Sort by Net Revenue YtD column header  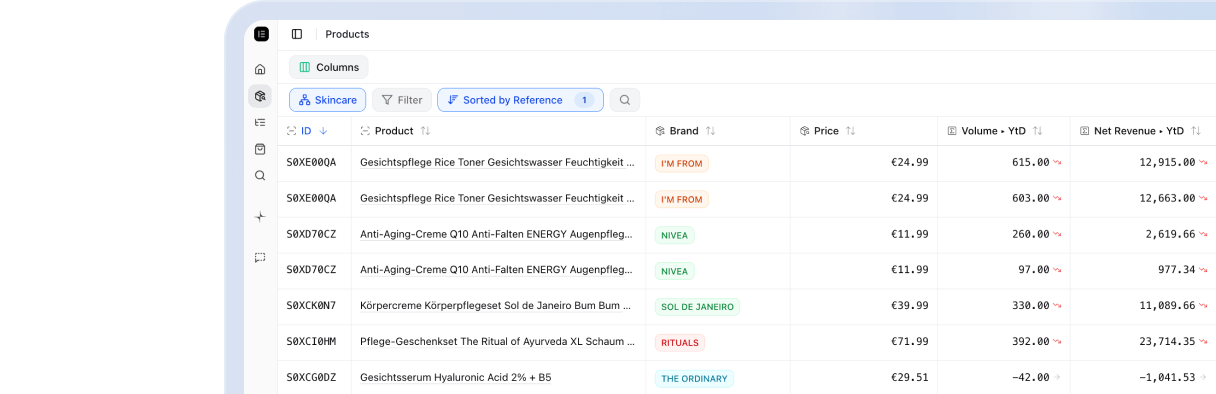coord(1140,131)
